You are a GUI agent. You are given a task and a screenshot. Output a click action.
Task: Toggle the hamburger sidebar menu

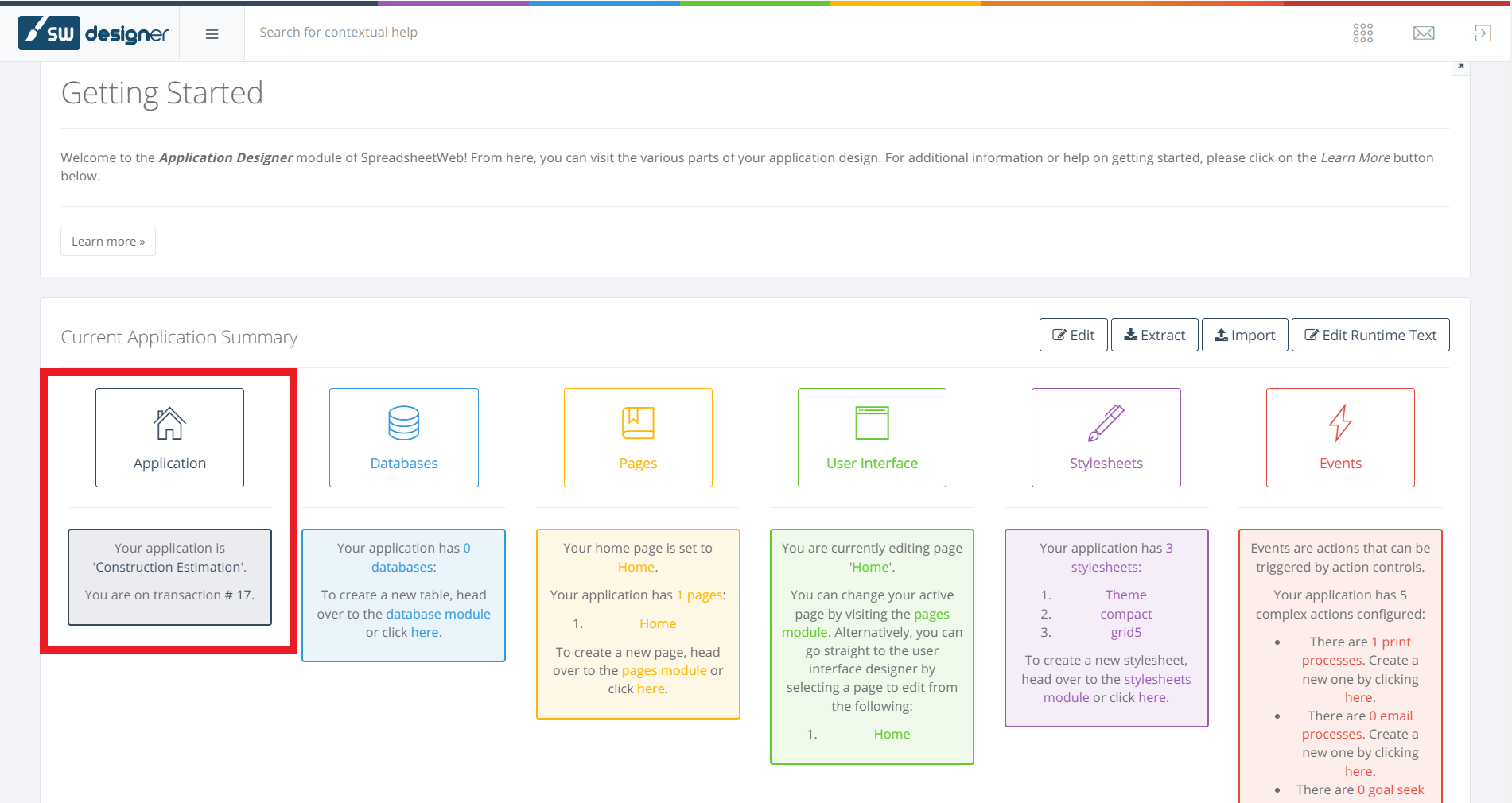(212, 33)
